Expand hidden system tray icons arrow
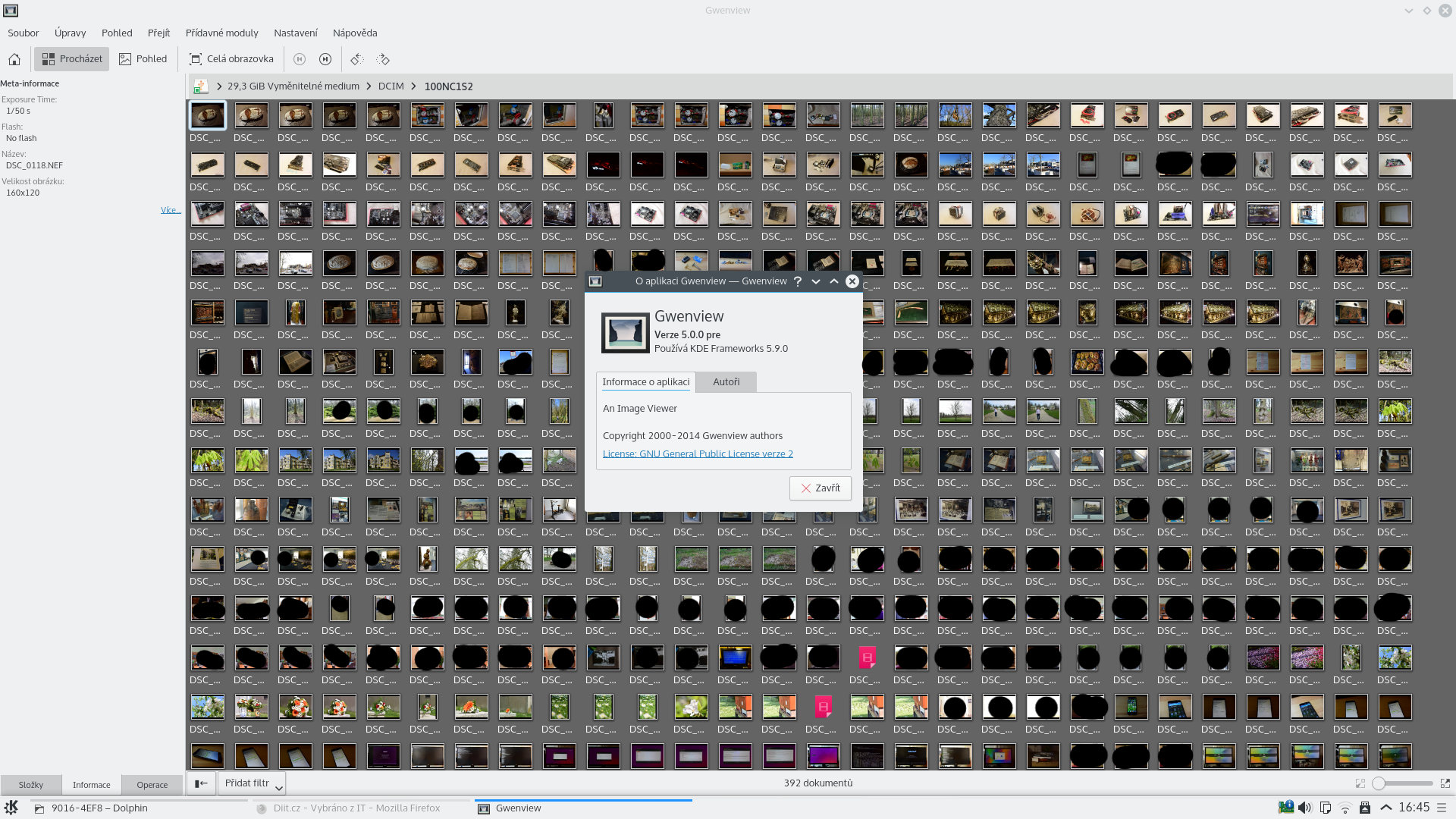Viewport: 1456px width, 819px height. click(1385, 808)
